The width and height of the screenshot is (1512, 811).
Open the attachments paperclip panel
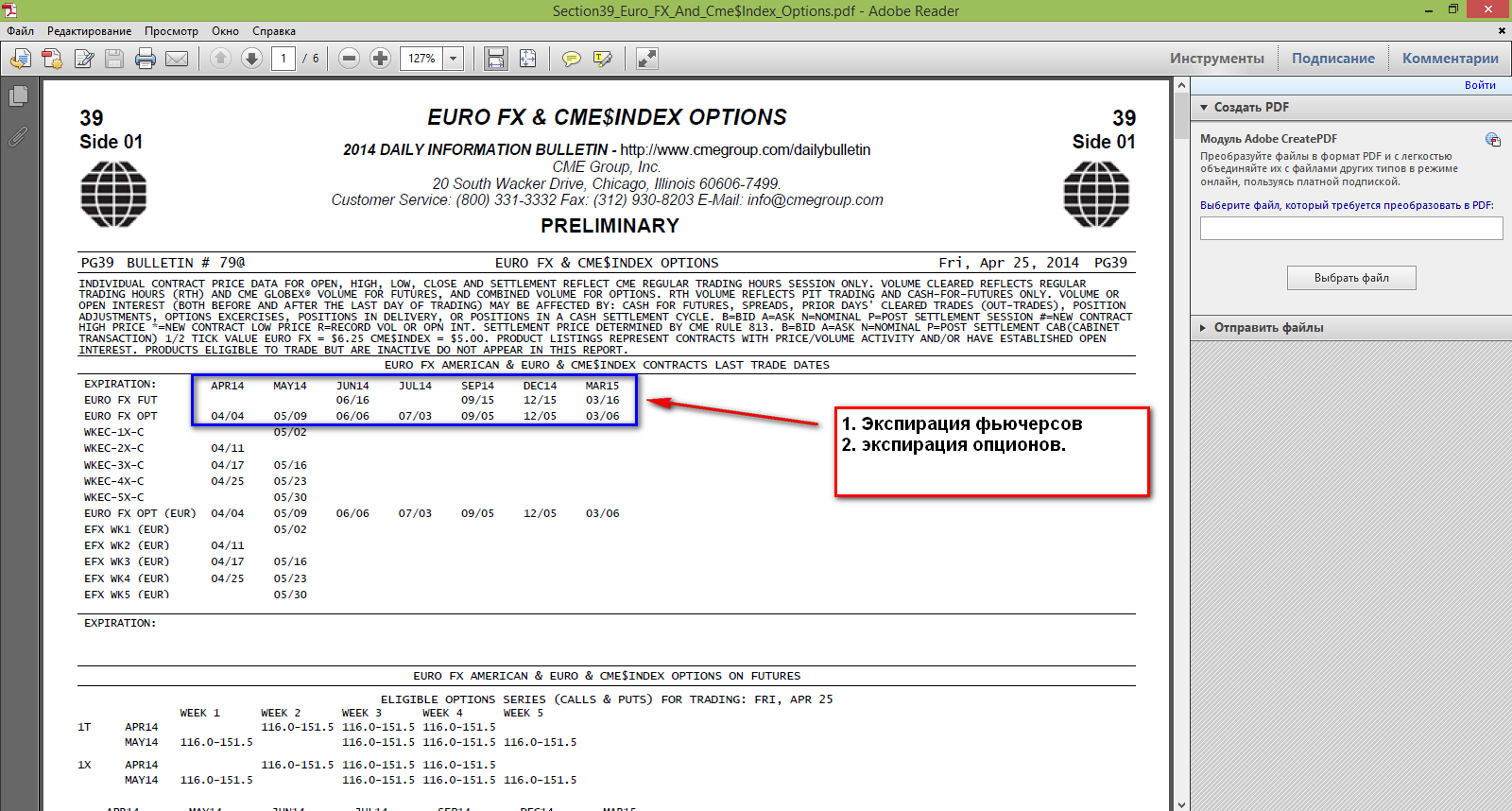[x=18, y=136]
